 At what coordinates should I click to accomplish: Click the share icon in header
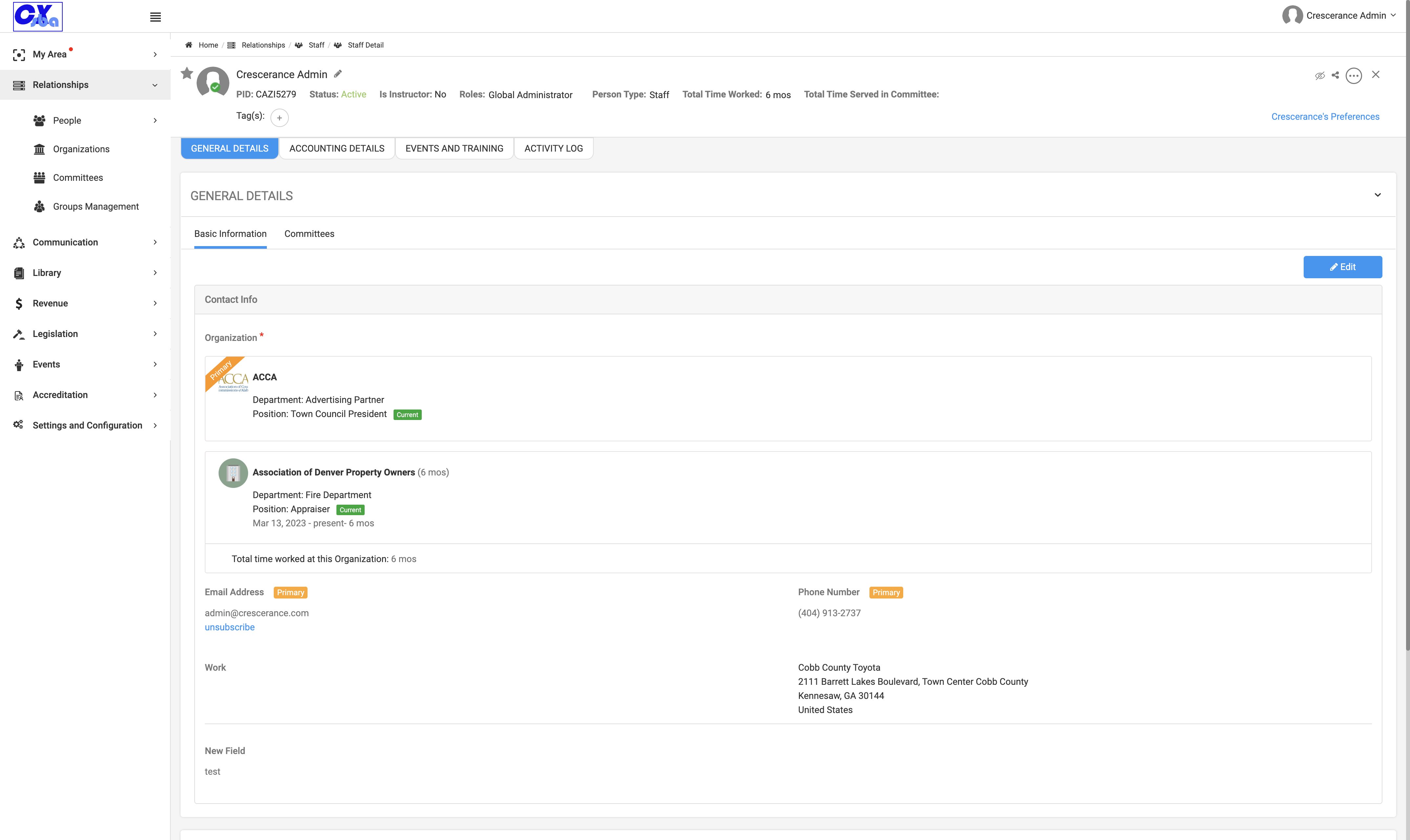(1335, 75)
